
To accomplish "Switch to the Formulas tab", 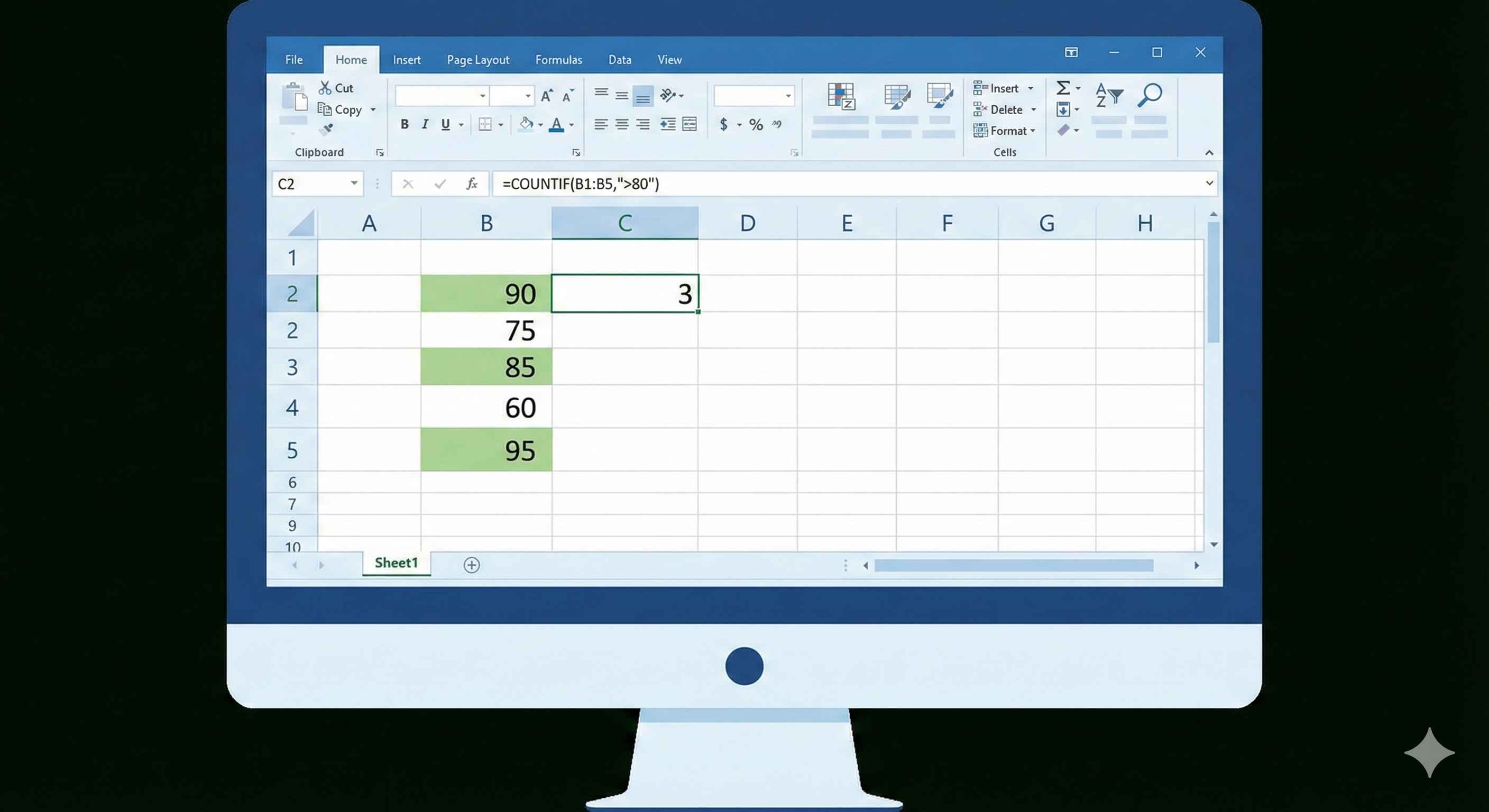I will click(x=558, y=60).
